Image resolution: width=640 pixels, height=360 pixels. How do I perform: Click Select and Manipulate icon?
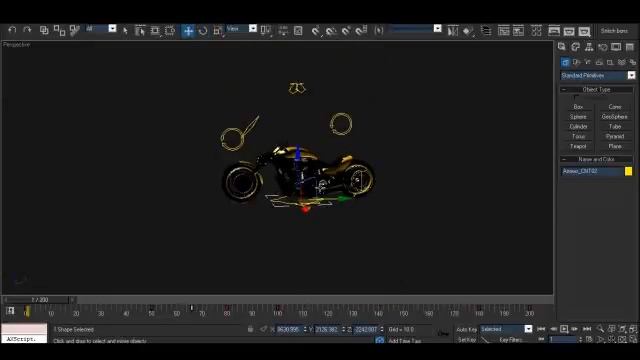point(283,30)
